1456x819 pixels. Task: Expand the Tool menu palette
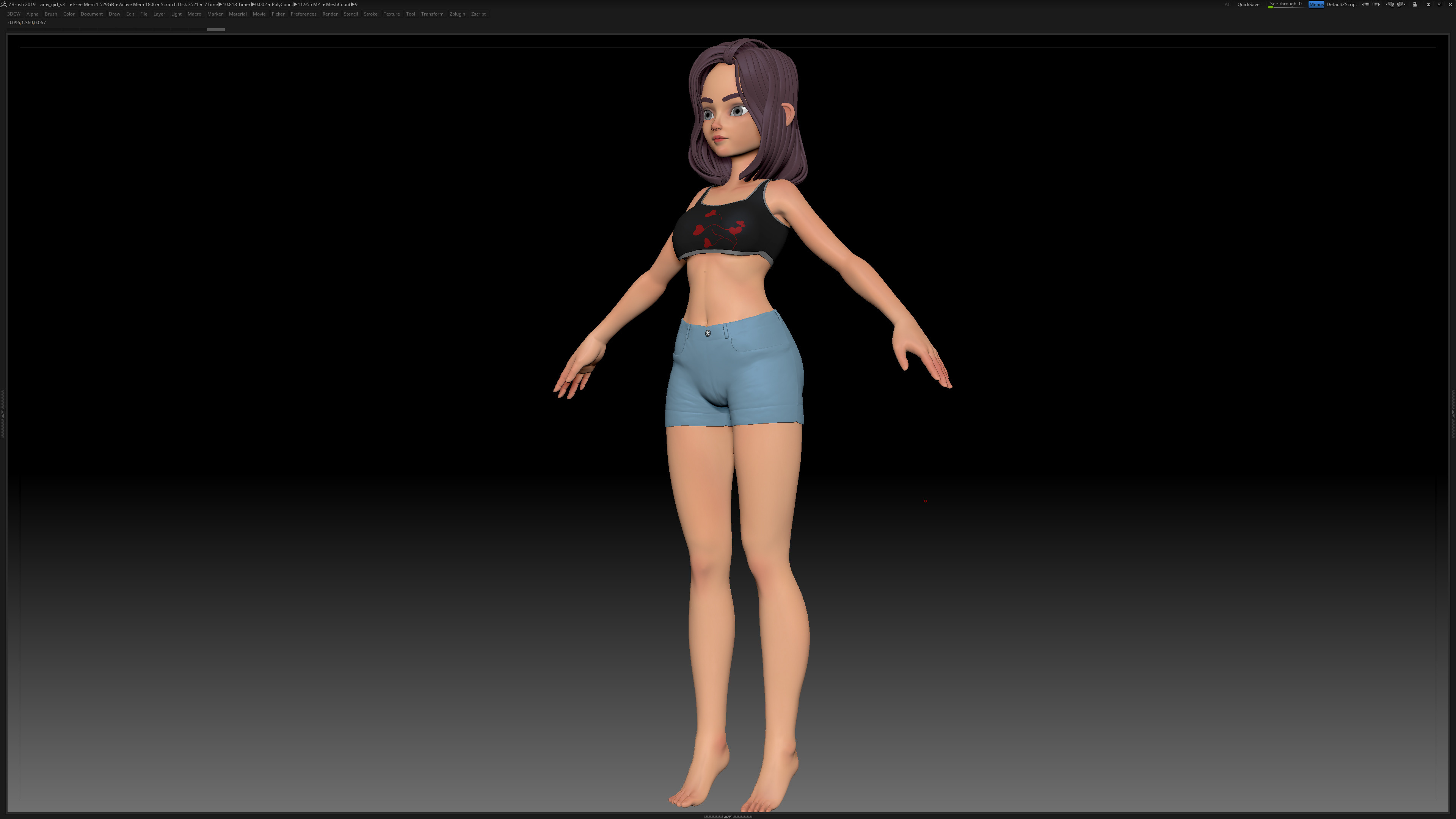[x=410, y=14]
